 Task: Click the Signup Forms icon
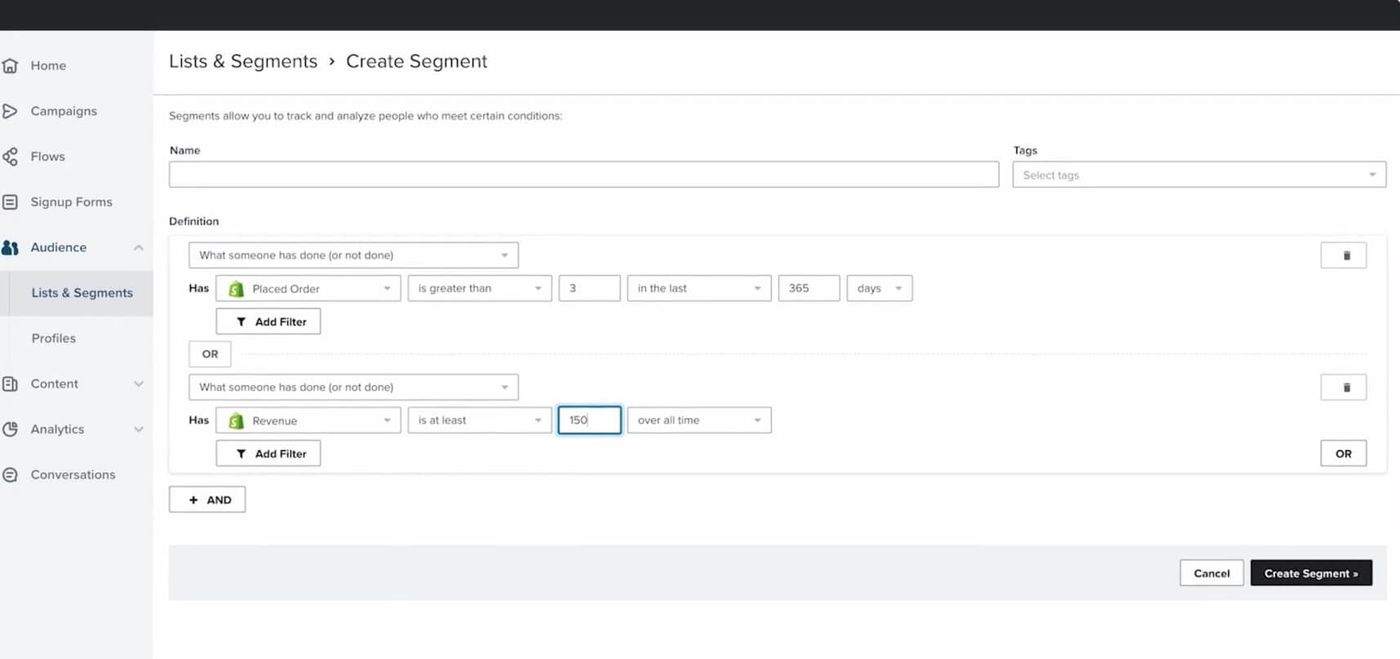10,202
